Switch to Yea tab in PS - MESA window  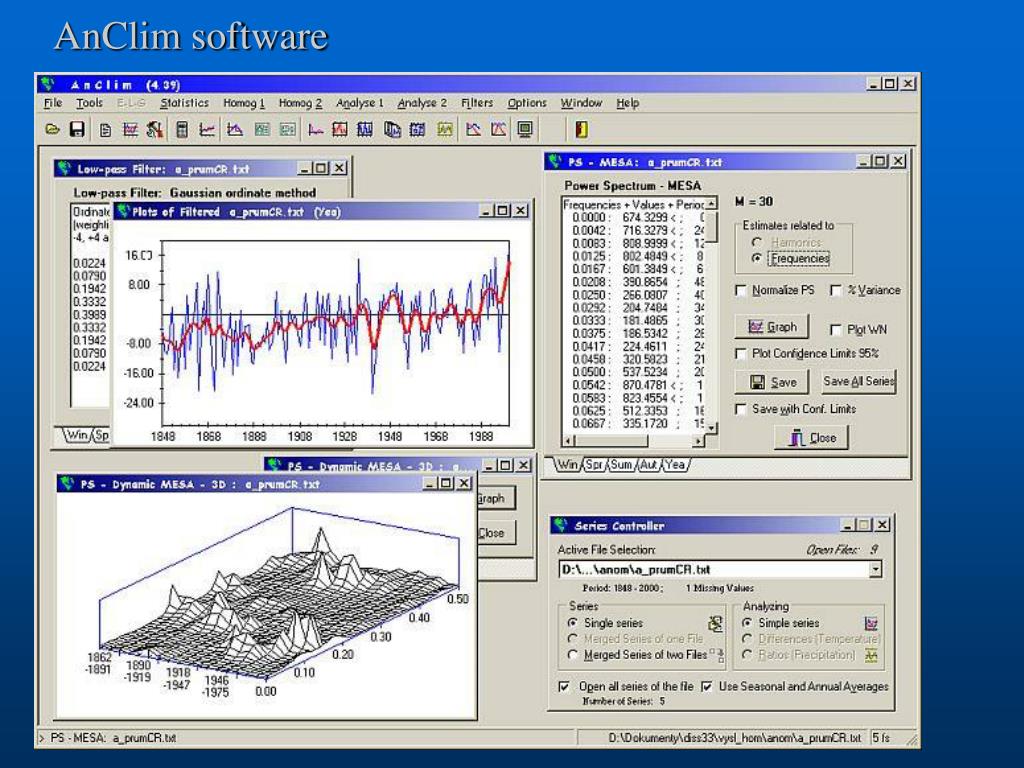coord(675,464)
